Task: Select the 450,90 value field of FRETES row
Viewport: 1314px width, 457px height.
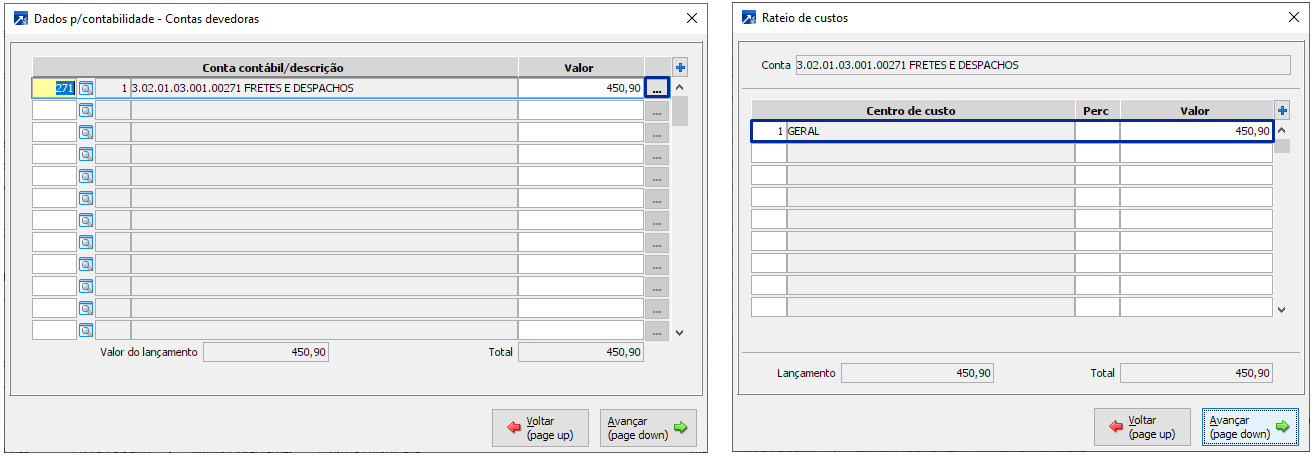Action: pos(580,88)
